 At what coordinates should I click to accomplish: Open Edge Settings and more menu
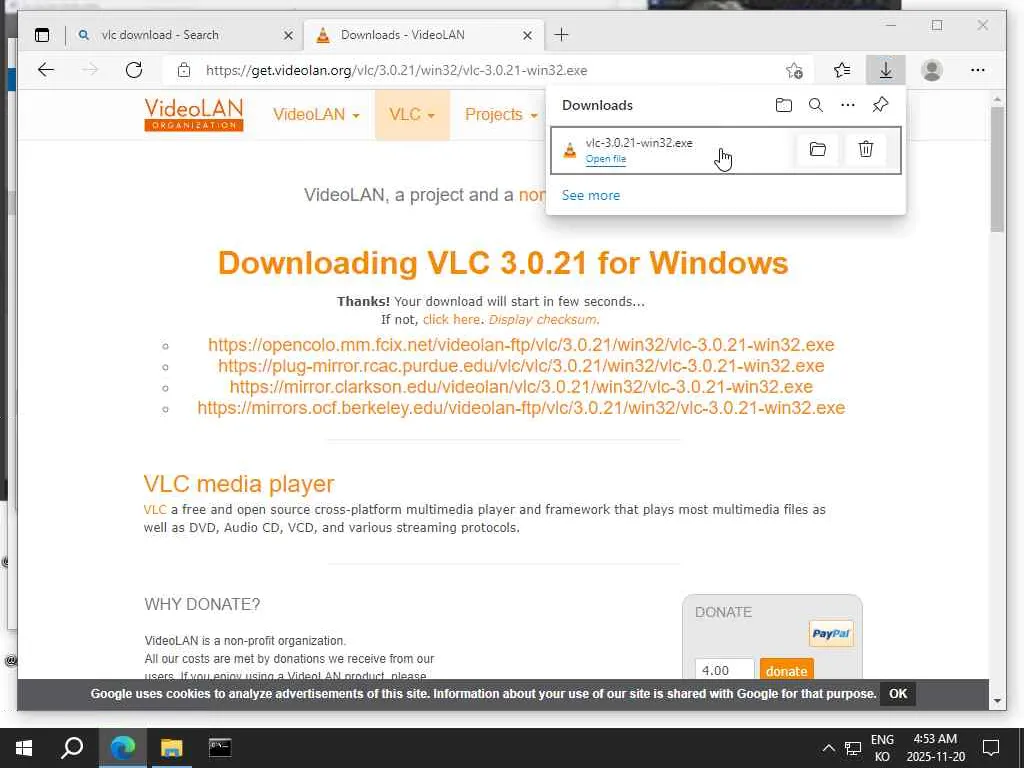click(978, 70)
